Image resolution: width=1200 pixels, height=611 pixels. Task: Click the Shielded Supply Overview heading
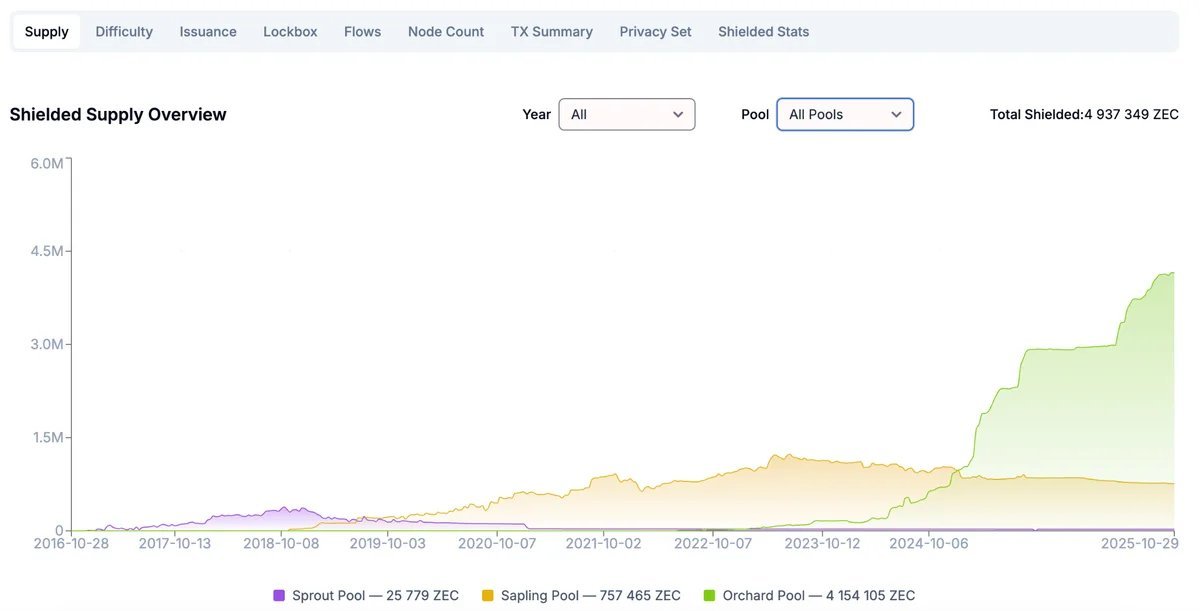coord(118,114)
